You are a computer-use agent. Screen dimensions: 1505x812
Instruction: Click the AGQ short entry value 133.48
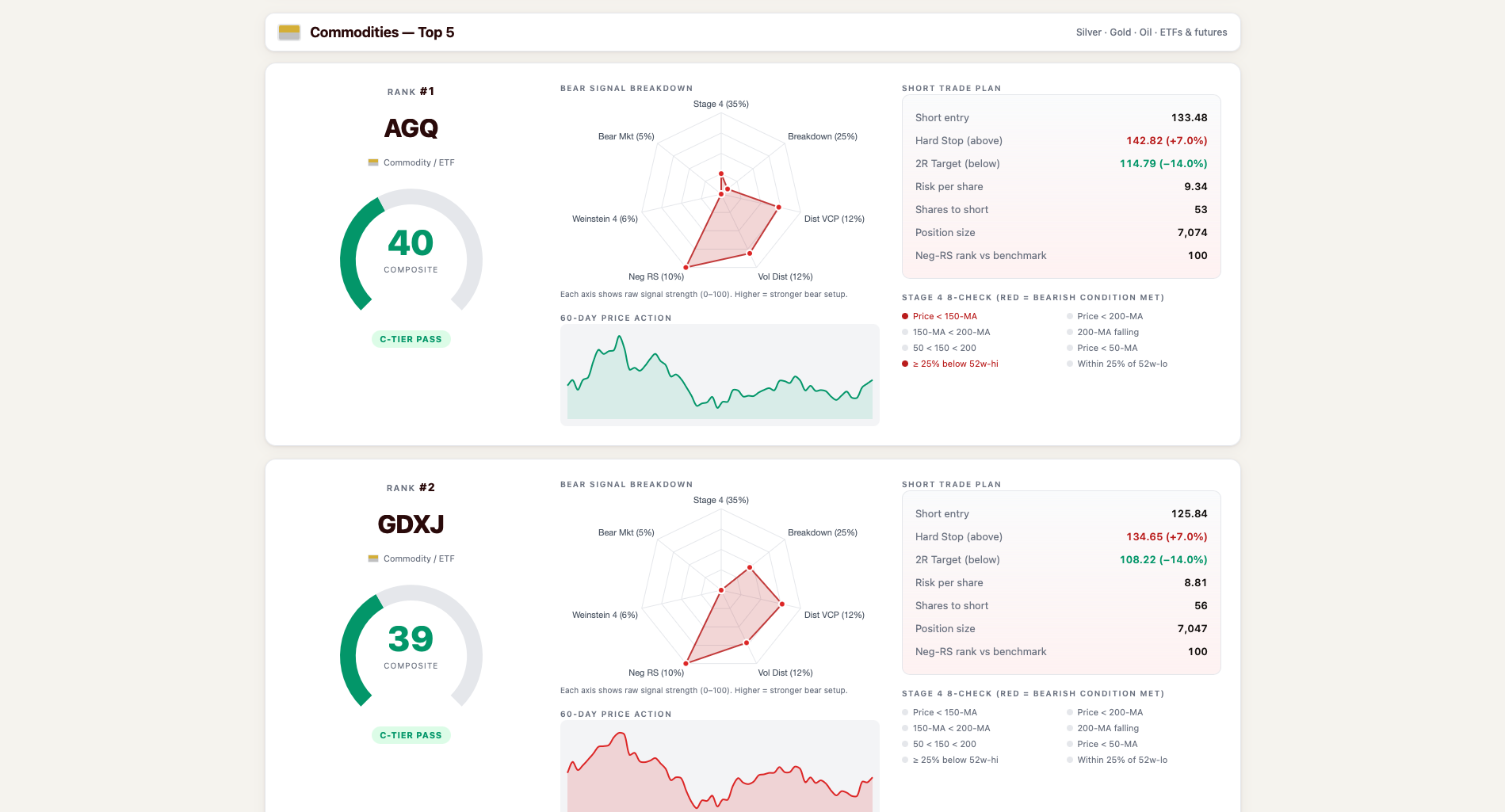(1189, 118)
